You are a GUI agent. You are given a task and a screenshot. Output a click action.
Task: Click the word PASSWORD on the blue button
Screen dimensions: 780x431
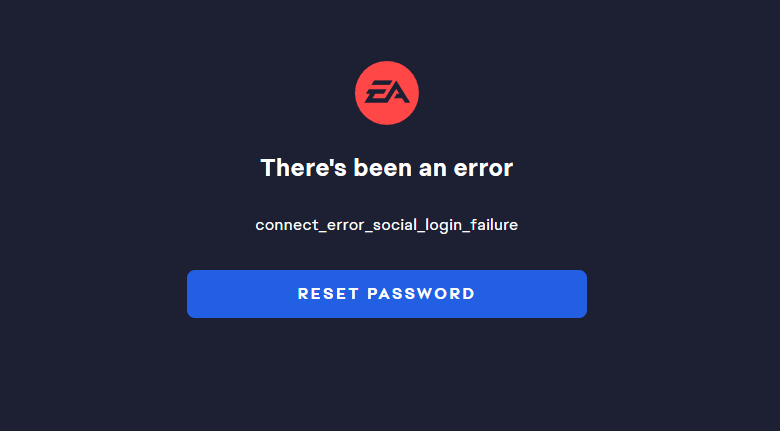point(421,294)
